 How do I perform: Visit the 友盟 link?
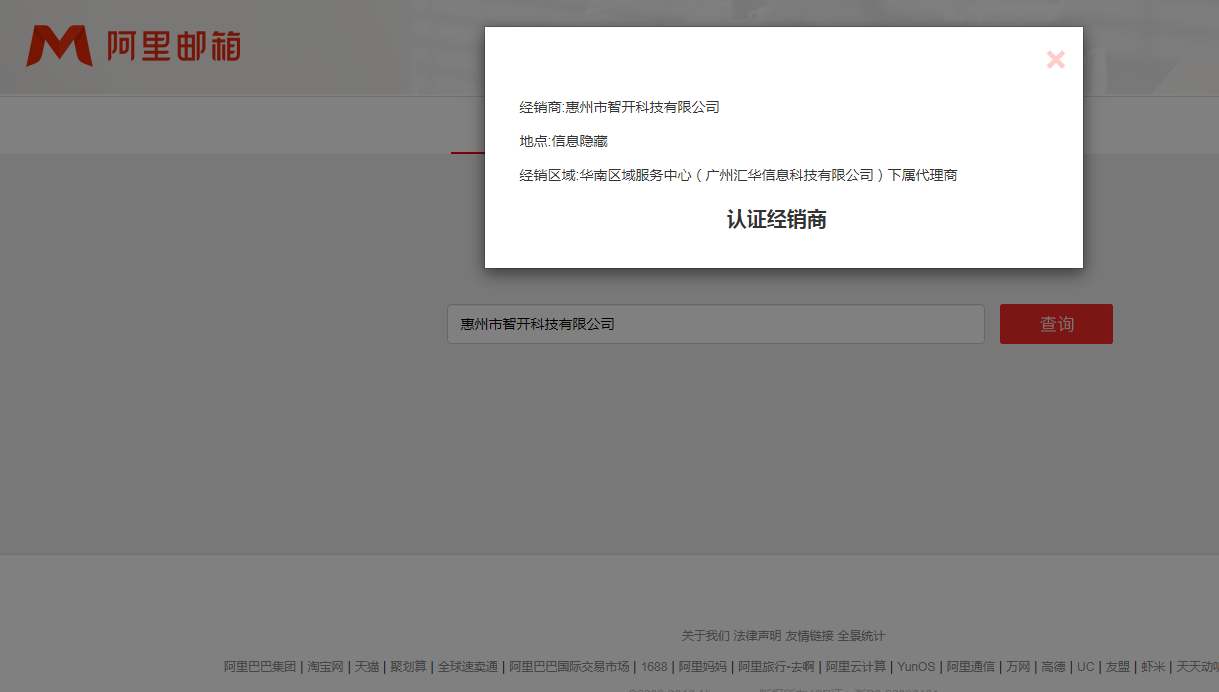[1118, 667]
